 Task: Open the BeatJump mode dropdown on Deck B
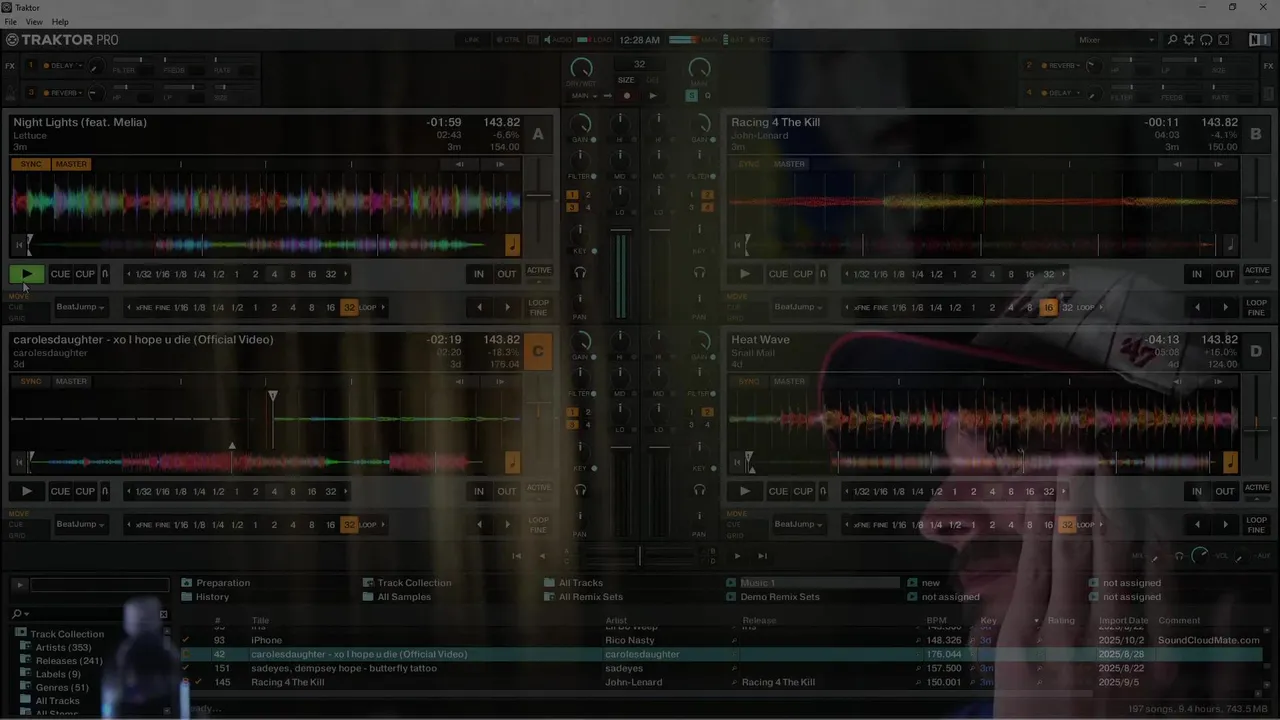[799, 307]
